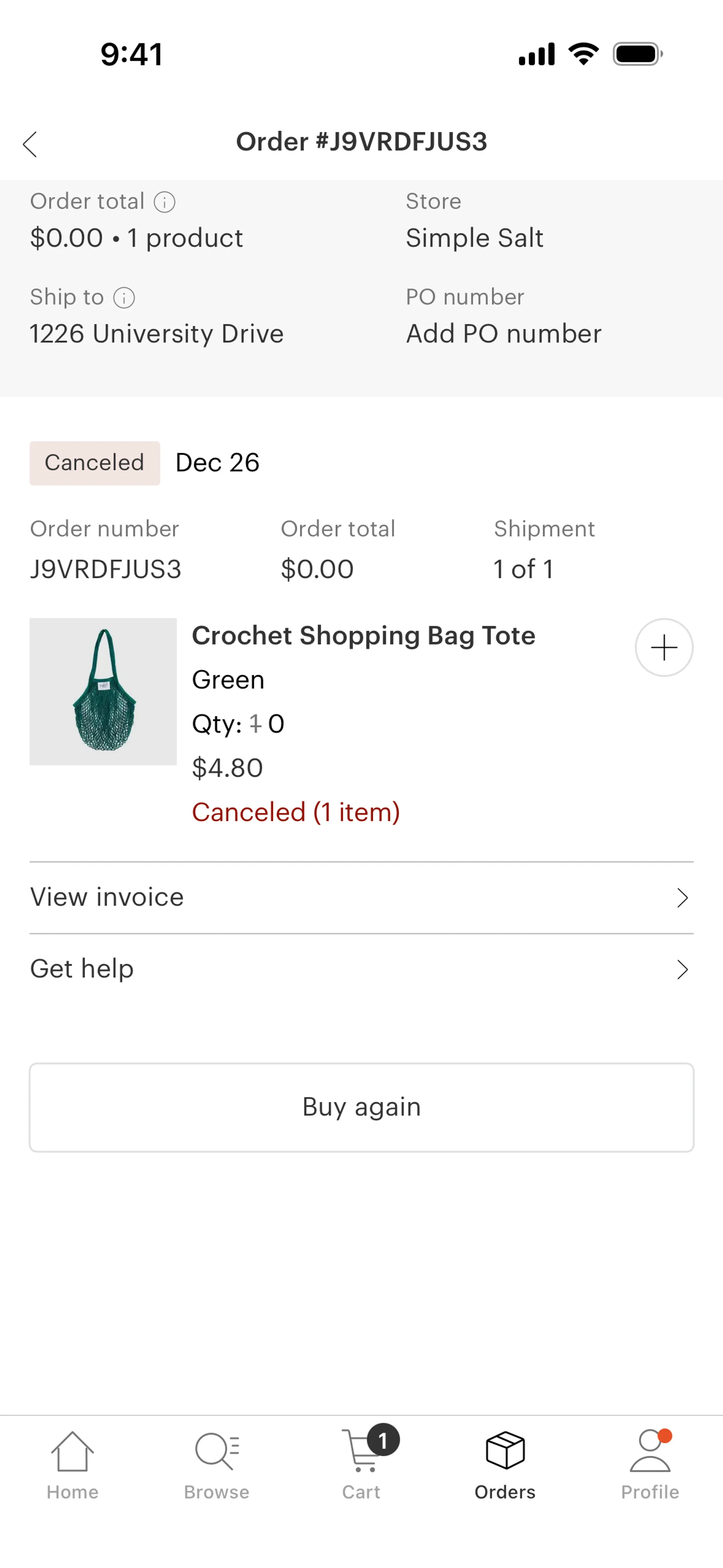Expand the View invoice chevron
The width and height of the screenshot is (723, 1568).
click(682, 898)
